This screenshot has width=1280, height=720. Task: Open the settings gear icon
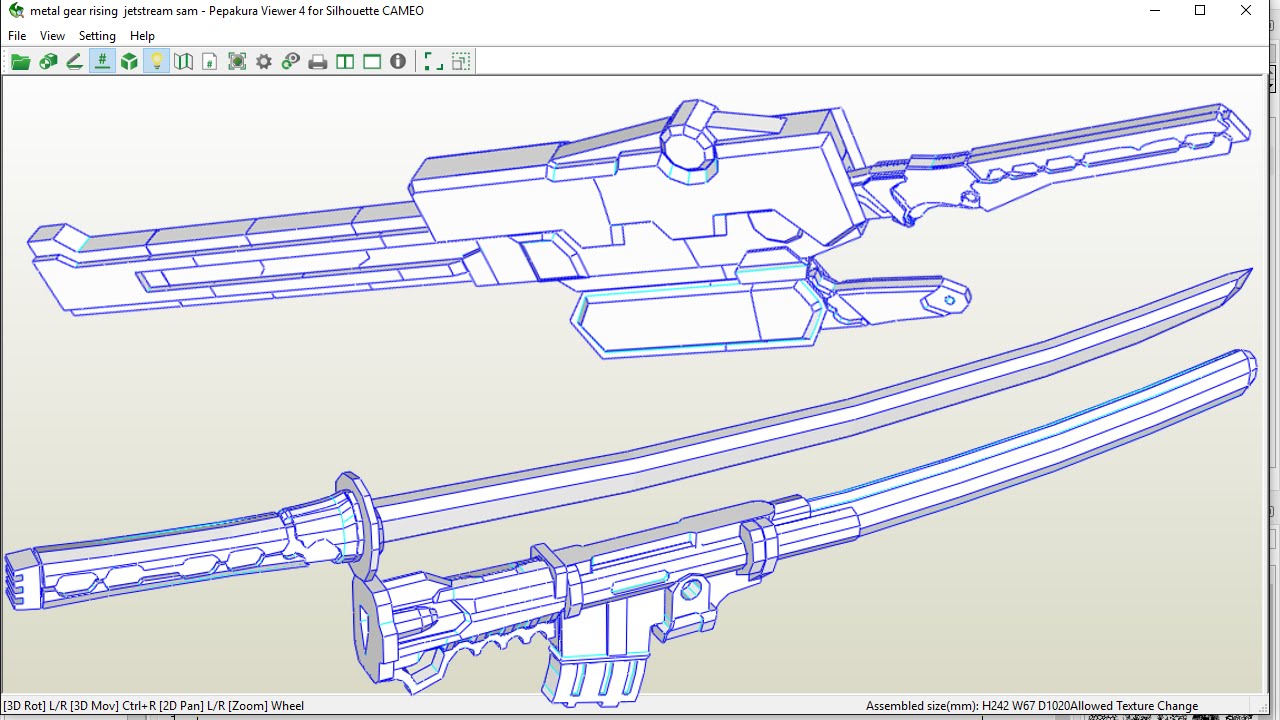pos(264,62)
